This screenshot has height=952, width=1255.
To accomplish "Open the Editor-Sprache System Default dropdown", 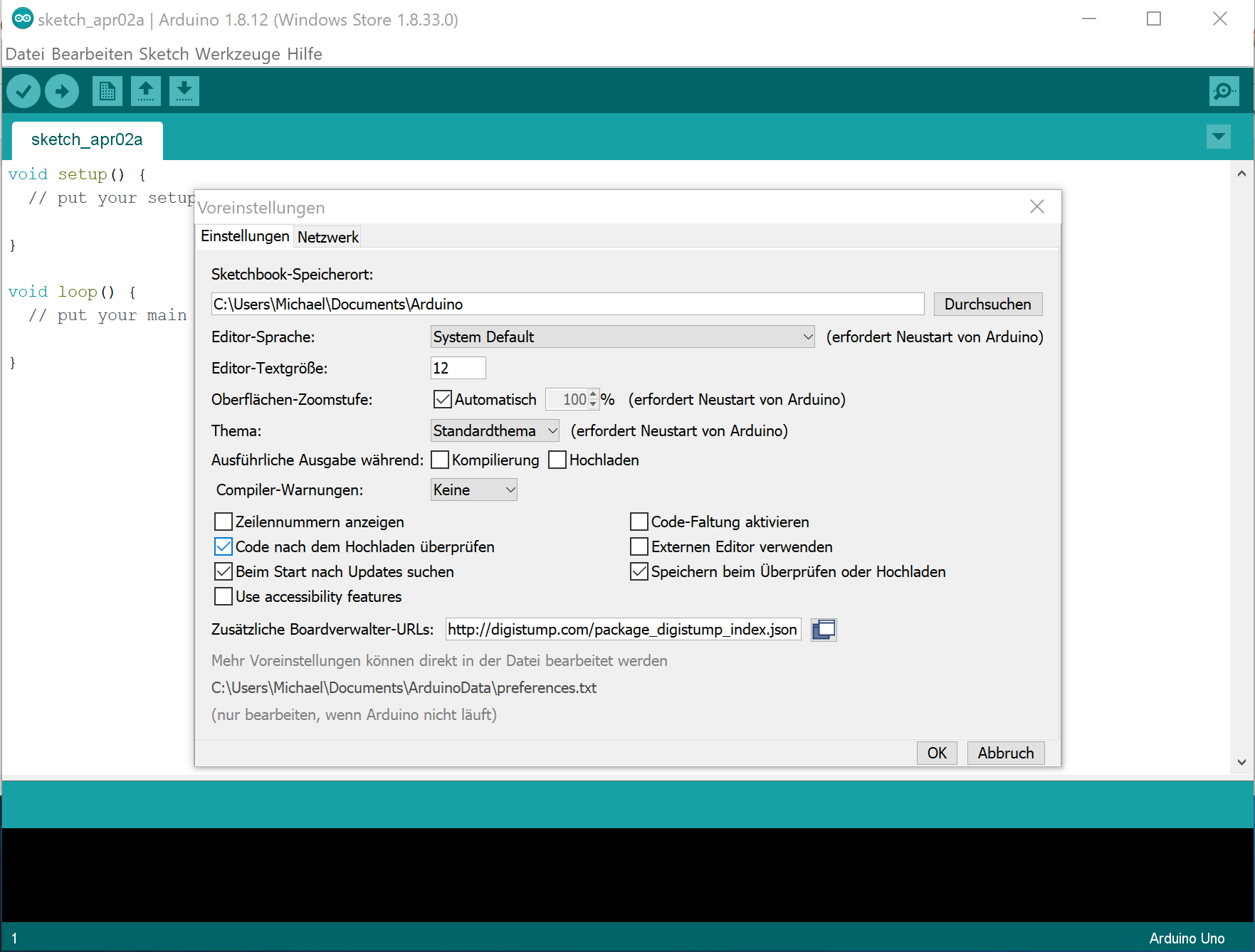I will [623, 337].
